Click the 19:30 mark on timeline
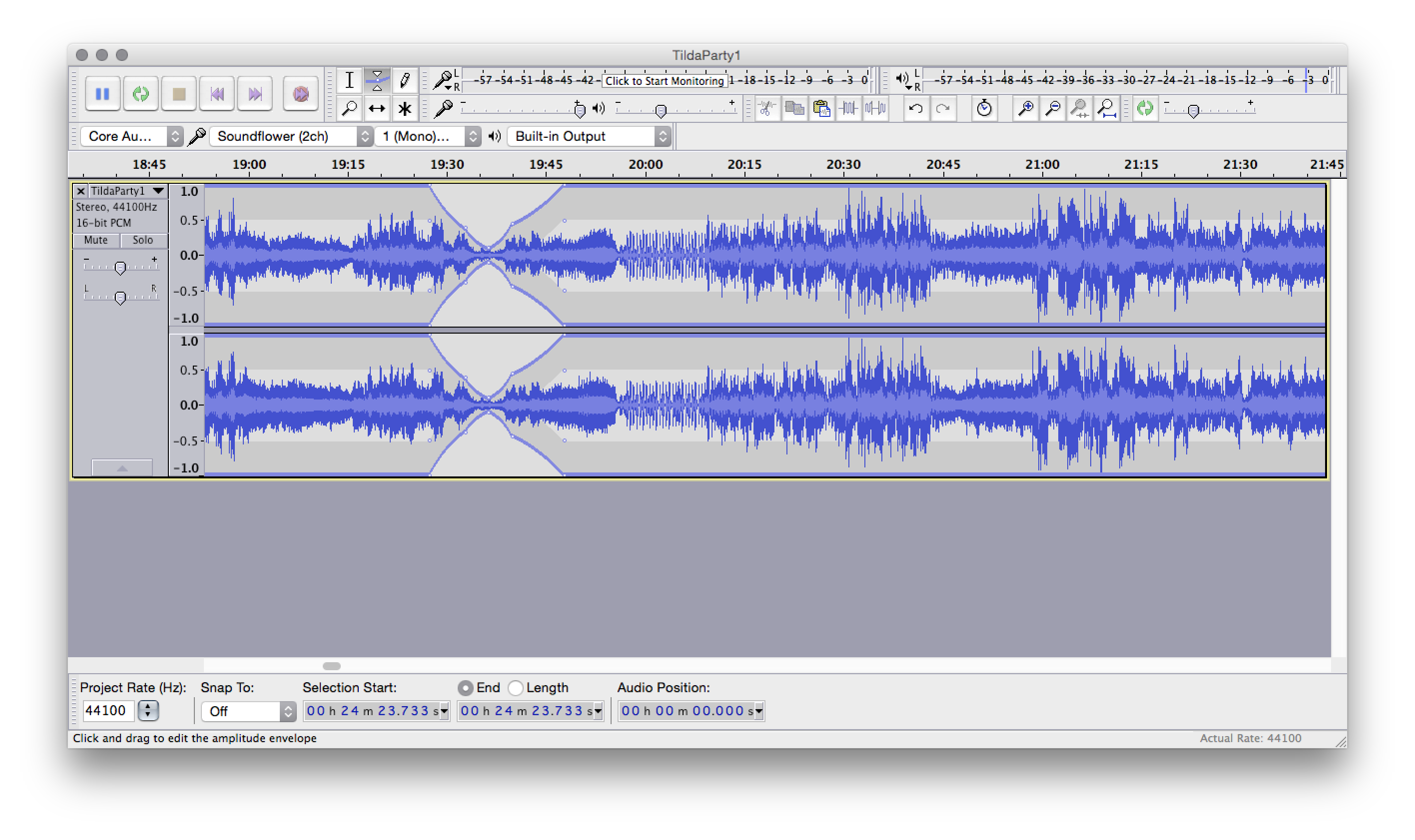The image size is (1415, 840). tap(447, 165)
